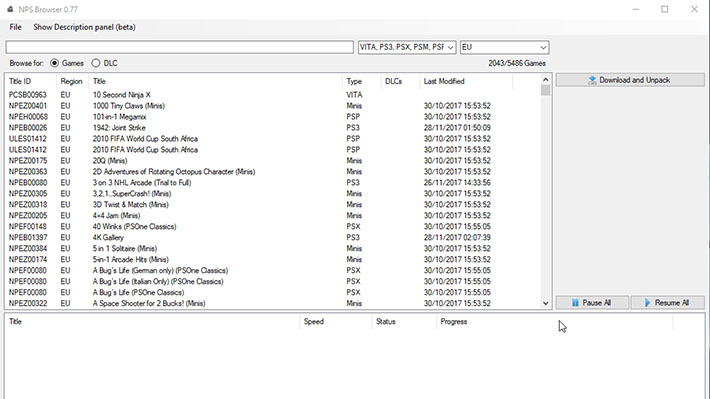Select the 4x4 Jam (Minis) row
Image resolution: width=710 pixels, height=399 pixels.
pyautogui.click(x=273, y=216)
